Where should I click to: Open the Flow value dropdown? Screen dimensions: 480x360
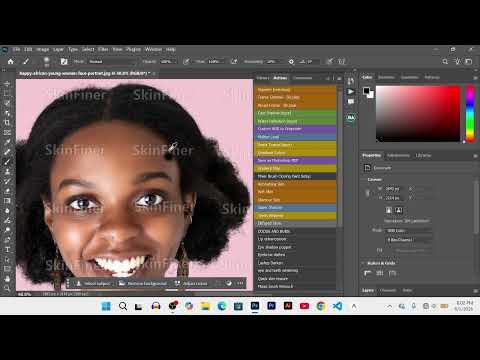pos(215,61)
